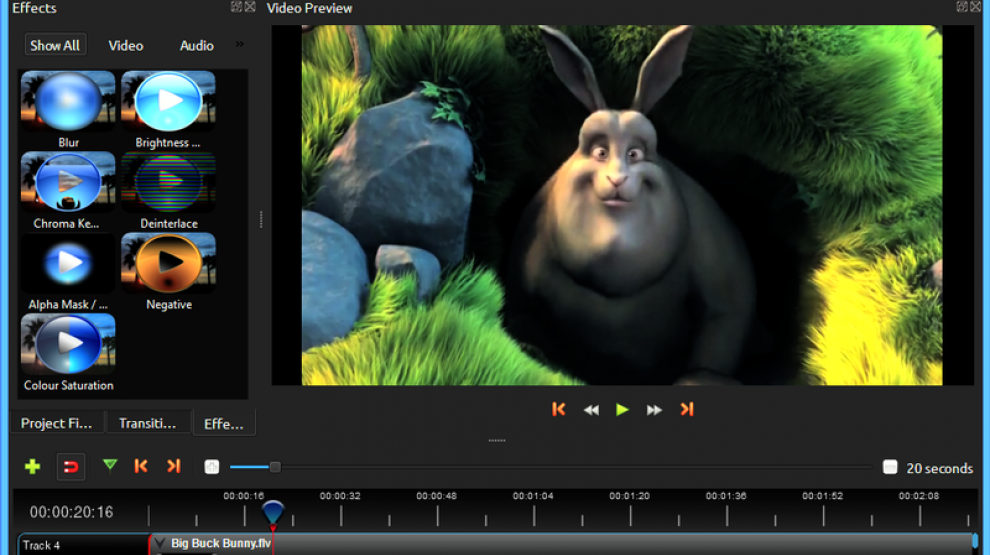This screenshot has height=555, width=990.
Task: Pick the Alpha Mask effect
Action: [68, 263]
